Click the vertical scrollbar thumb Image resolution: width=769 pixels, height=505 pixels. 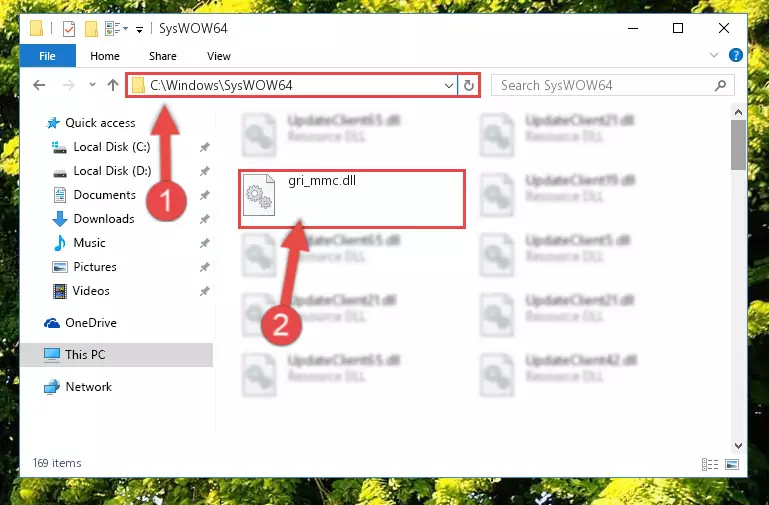(x=738, y=145)
